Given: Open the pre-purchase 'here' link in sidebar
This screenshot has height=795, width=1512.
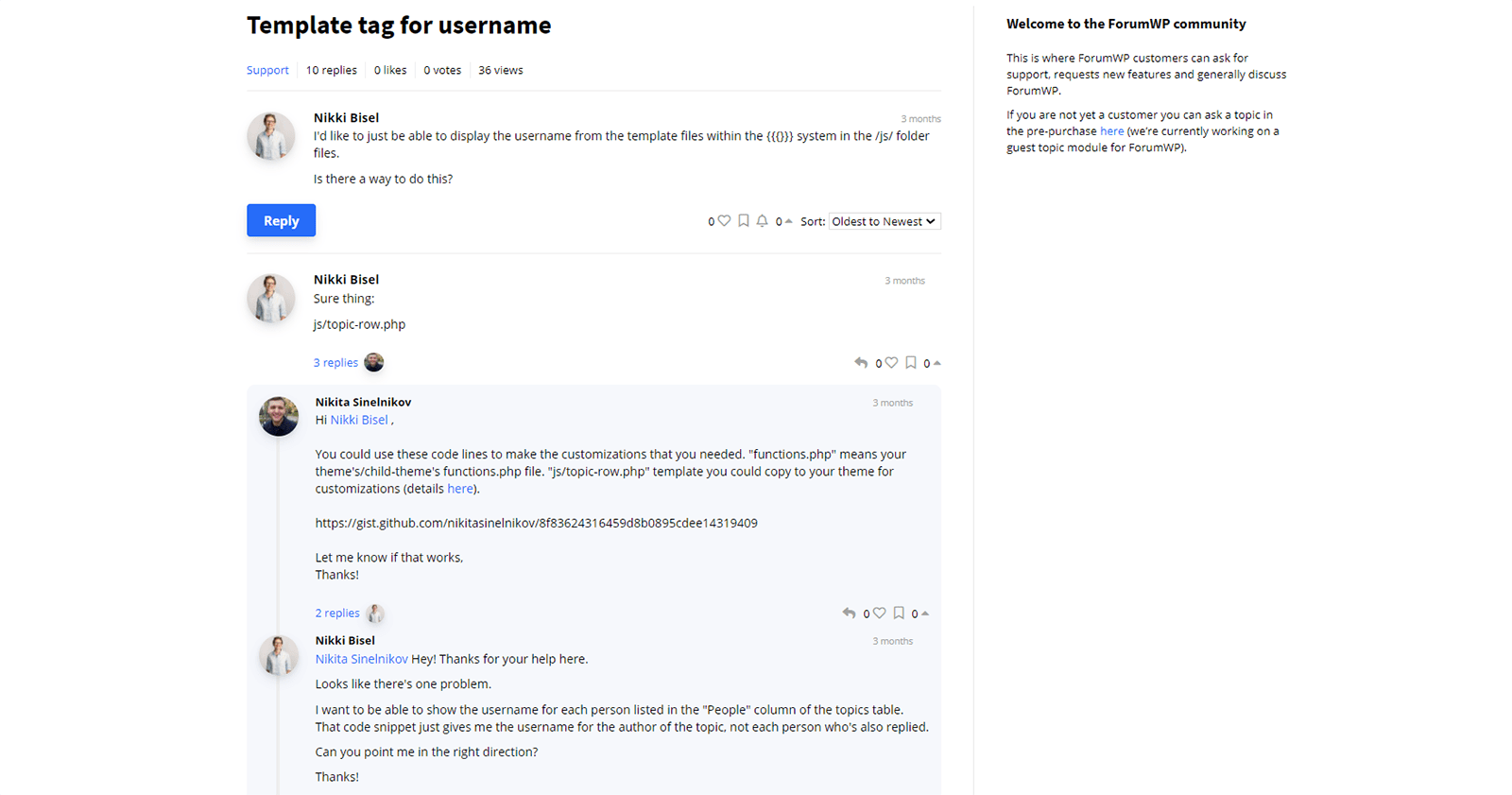Looking at the screenshot, I should (1111, 131).
